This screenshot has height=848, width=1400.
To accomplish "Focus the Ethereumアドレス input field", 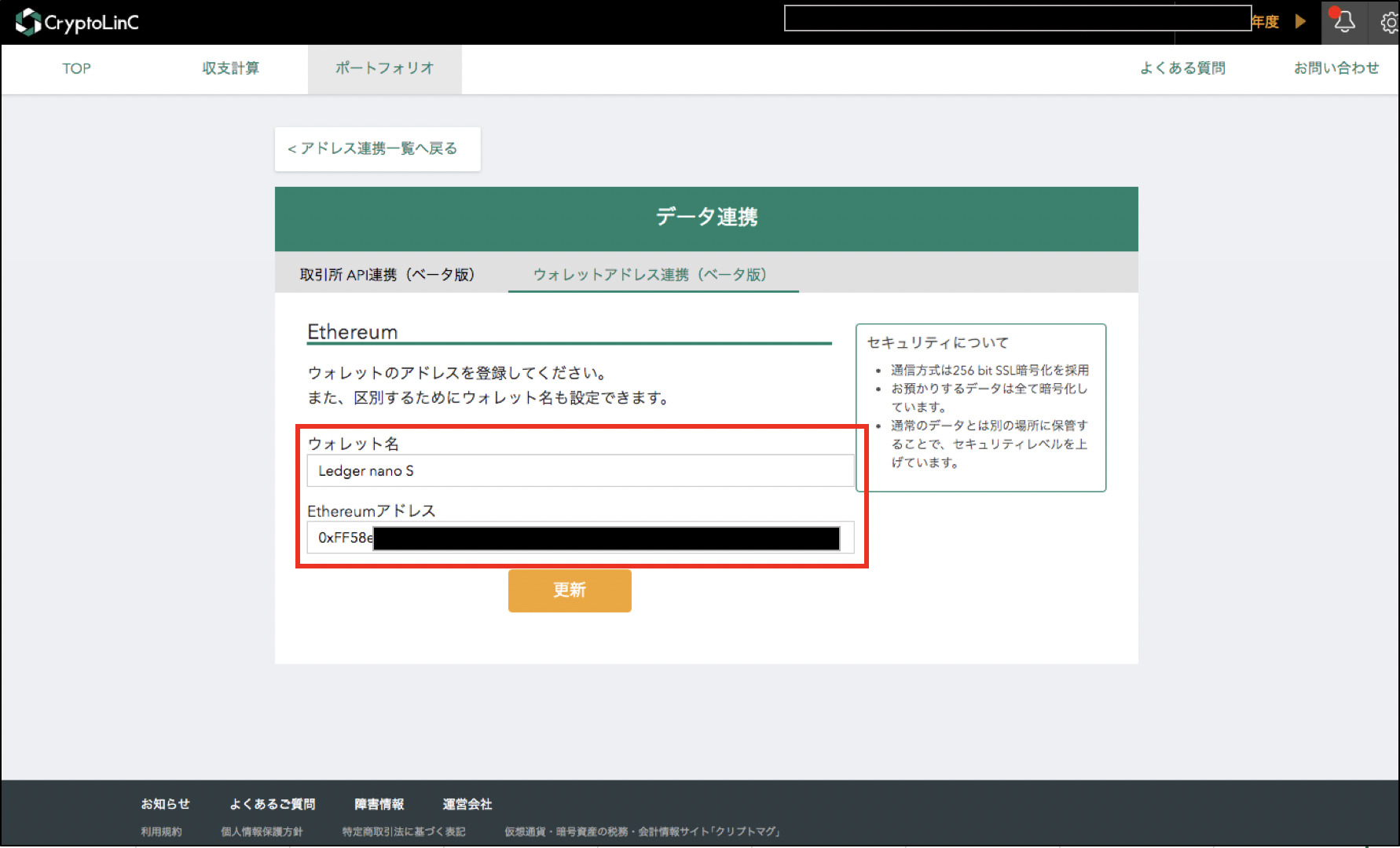I will coord(580,538).
